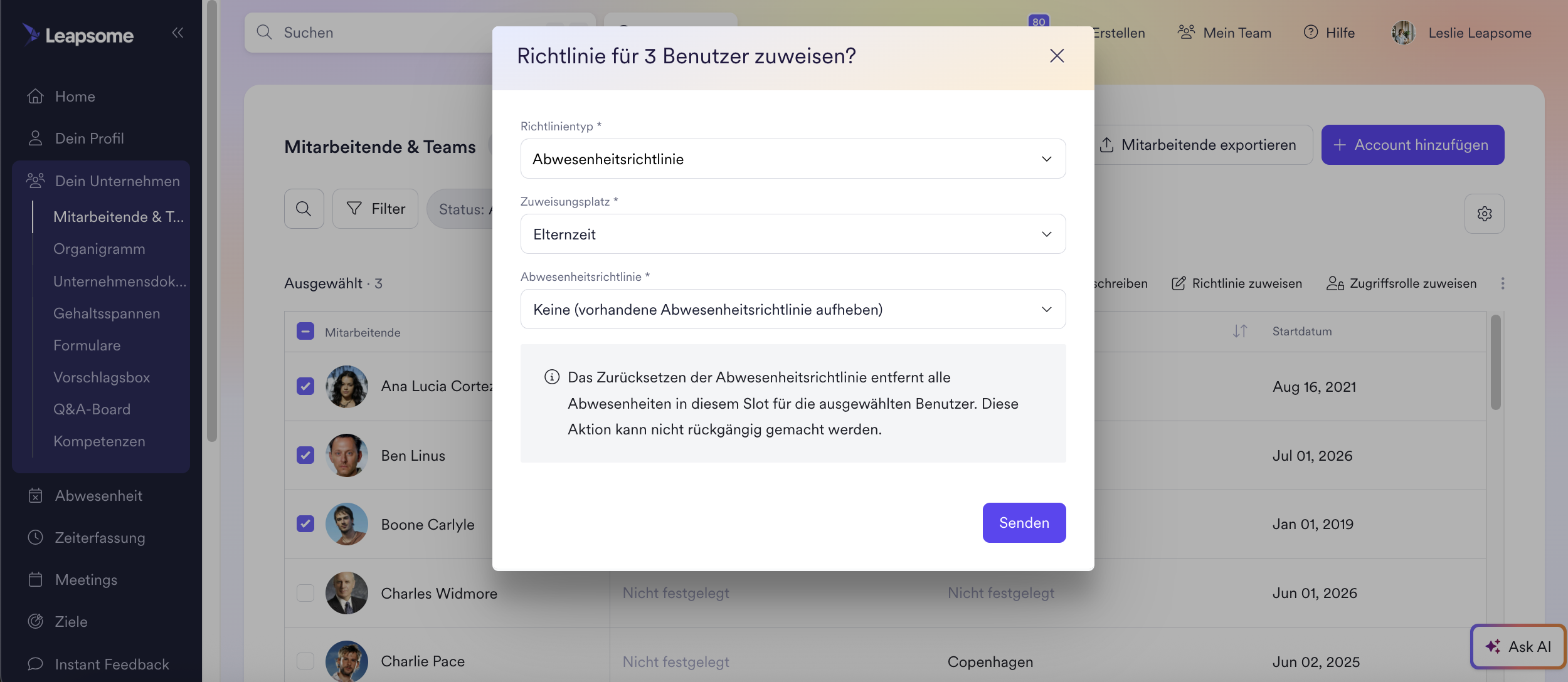Open the Richtlinientyp dropdown
The width and height of the screenshot is (1568, 682).
point(793,159)
